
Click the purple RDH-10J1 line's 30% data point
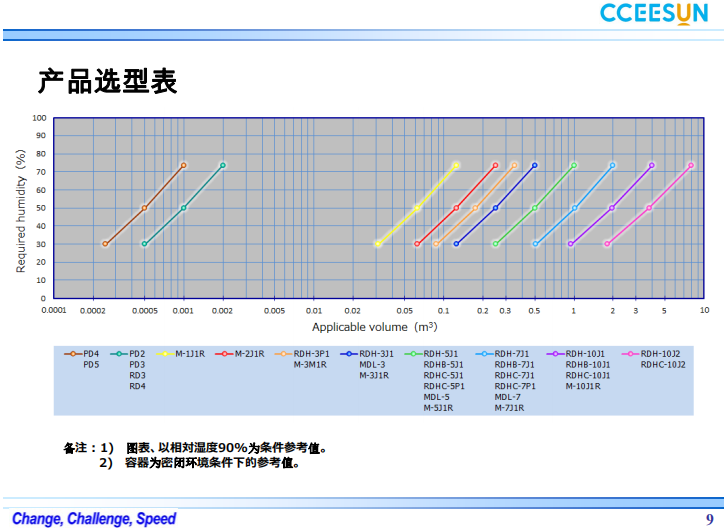570,244
